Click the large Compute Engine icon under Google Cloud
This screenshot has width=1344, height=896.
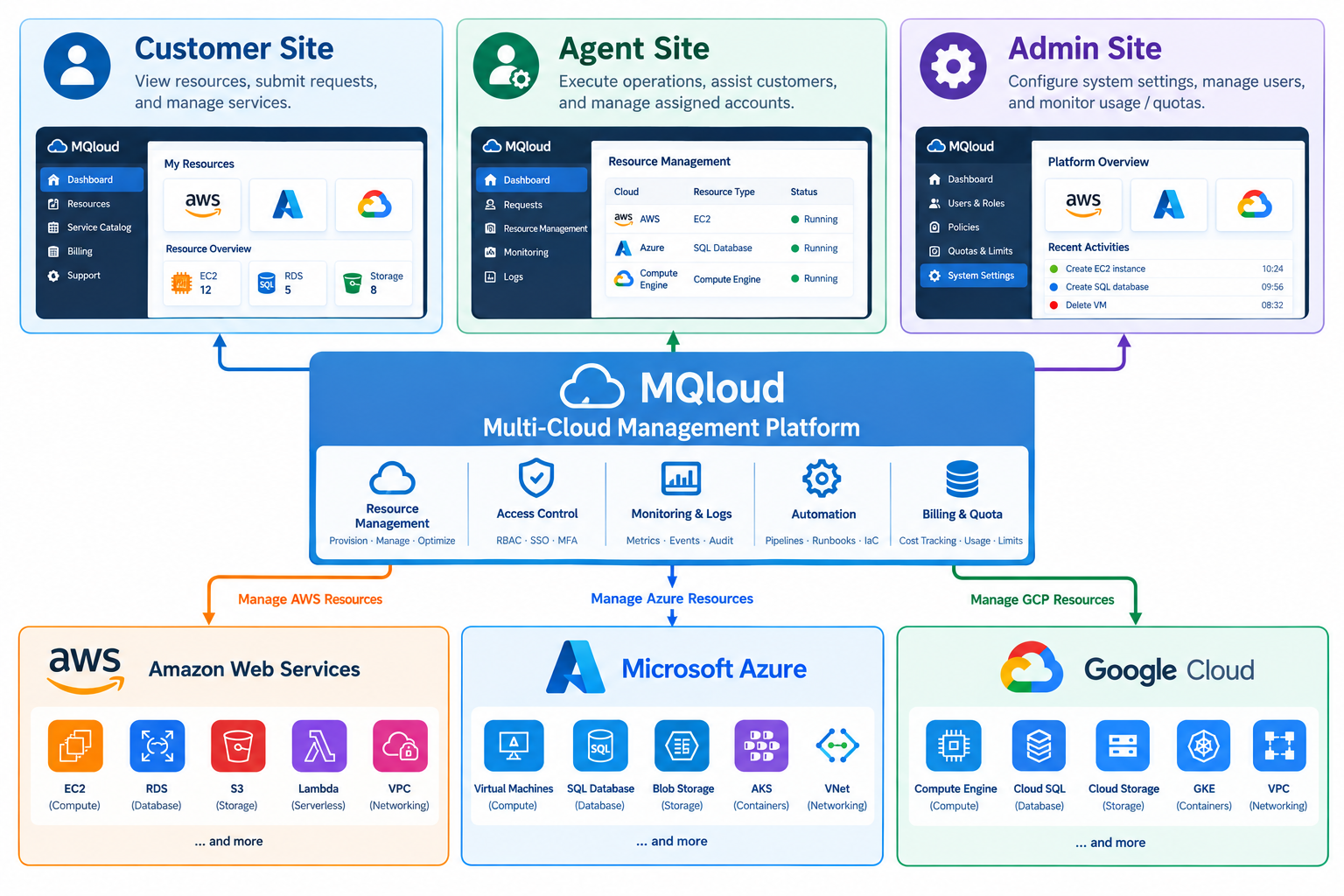(954, 746)
